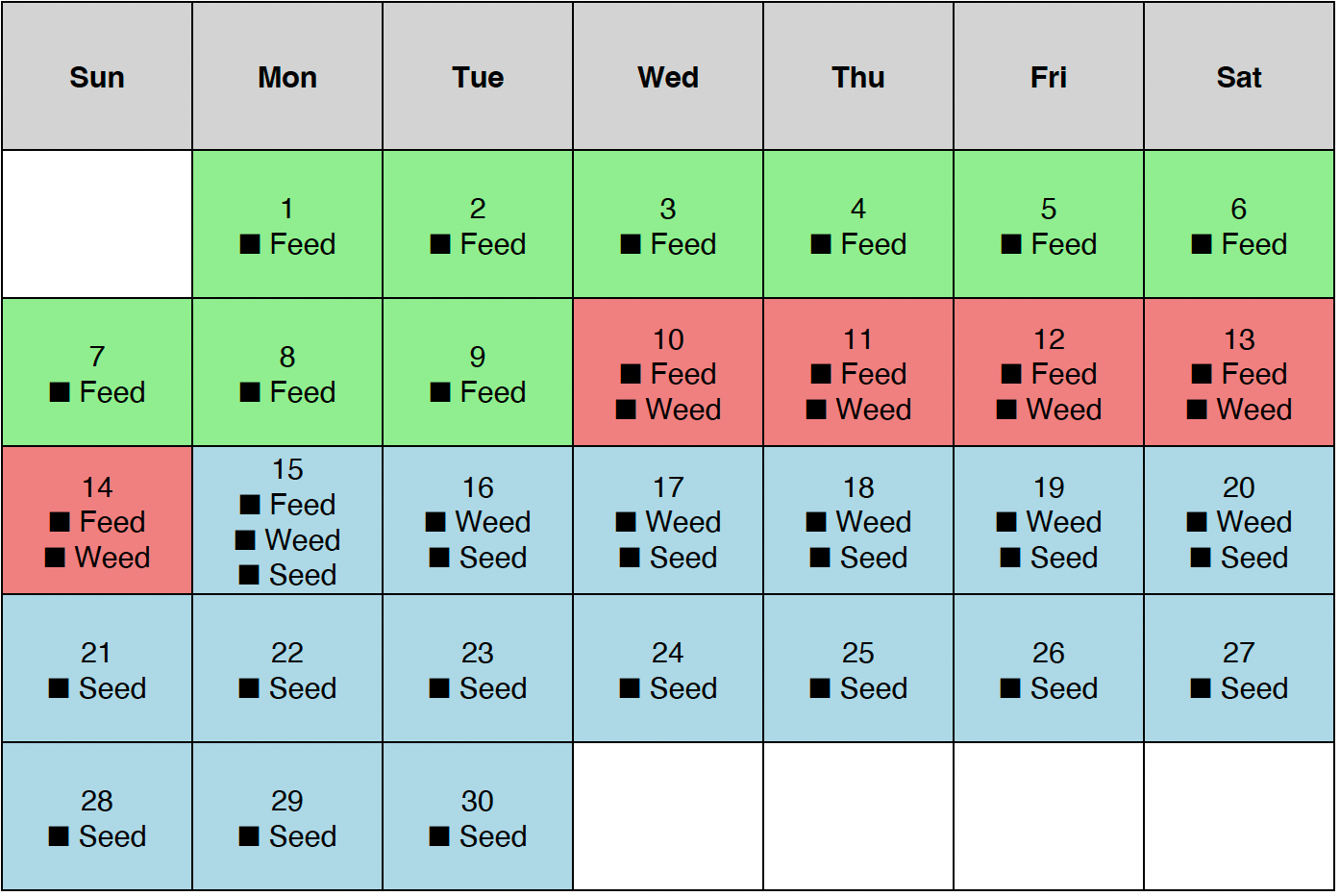Click the date number 28
This screenshot has width=1340, height=896.
tap(97, 801)
